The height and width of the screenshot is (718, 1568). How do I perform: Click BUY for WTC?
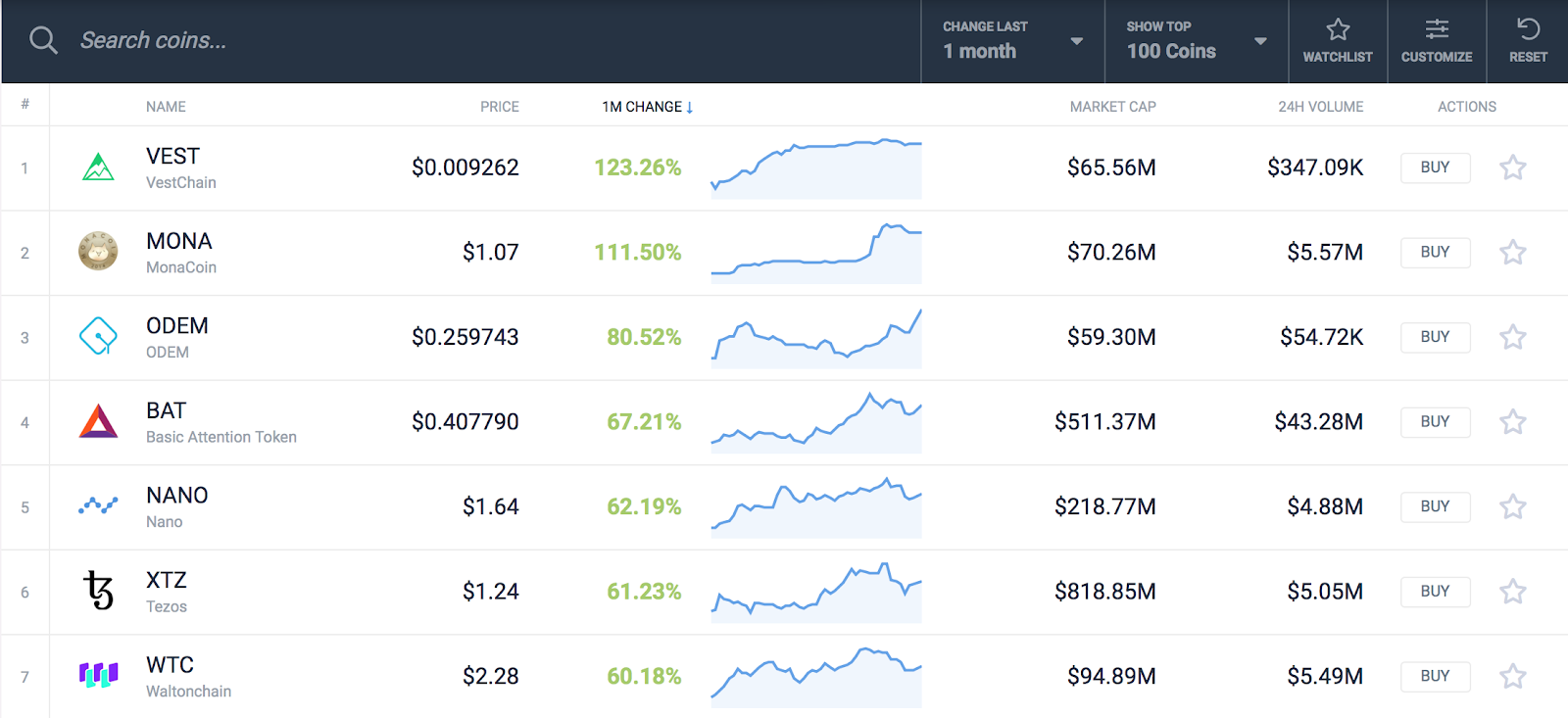[x=1435, y=676]
